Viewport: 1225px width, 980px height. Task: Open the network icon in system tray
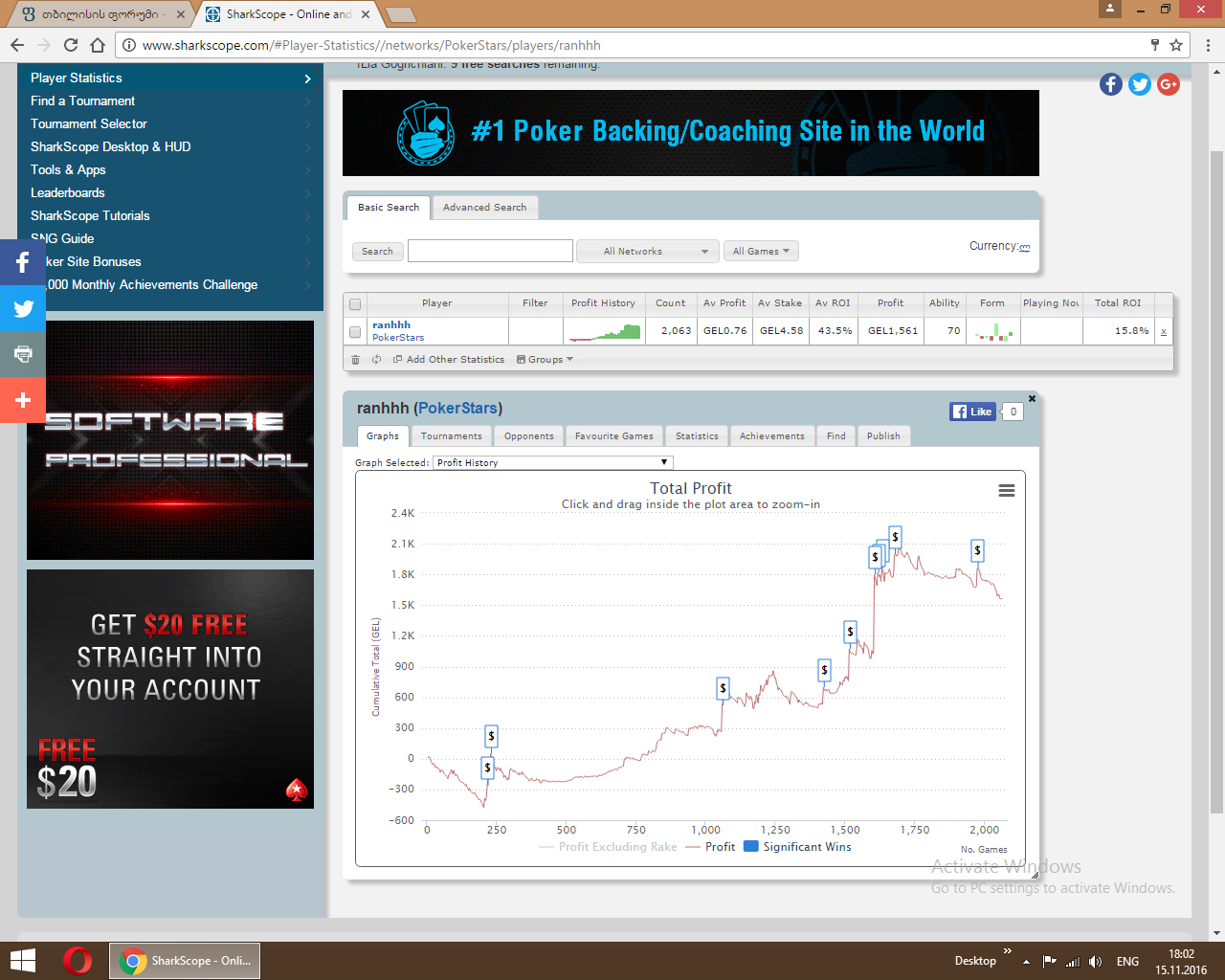tap(1073, 962)
